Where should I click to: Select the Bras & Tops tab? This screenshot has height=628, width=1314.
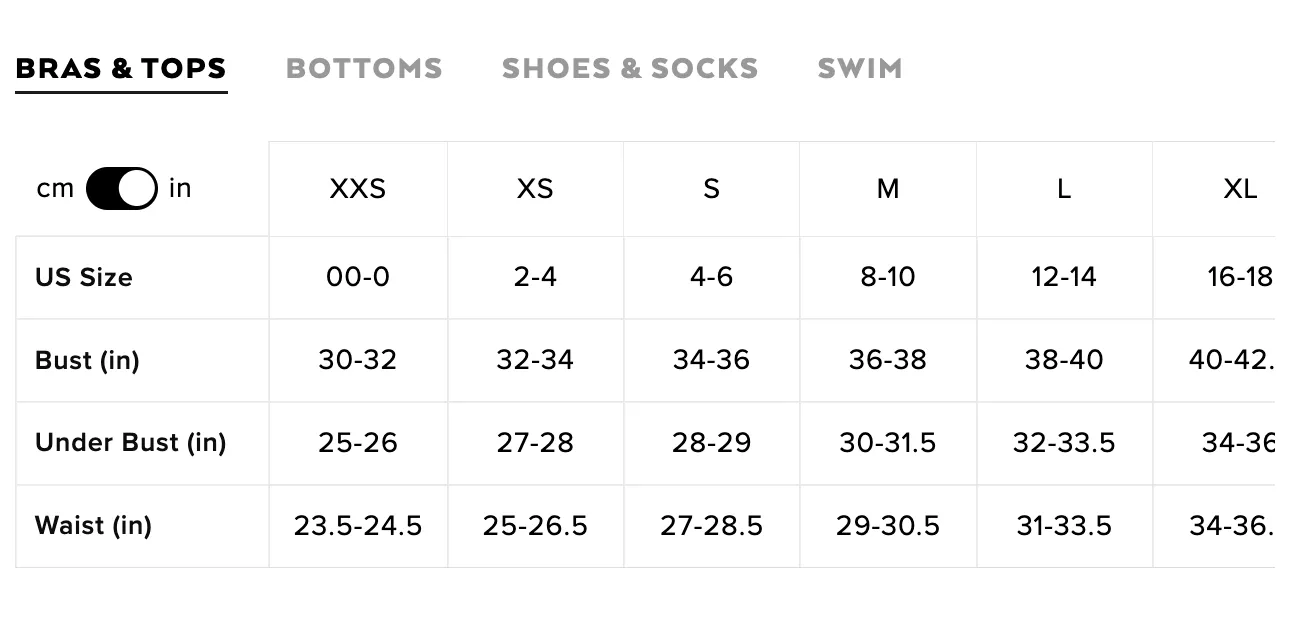click(121, 69)
